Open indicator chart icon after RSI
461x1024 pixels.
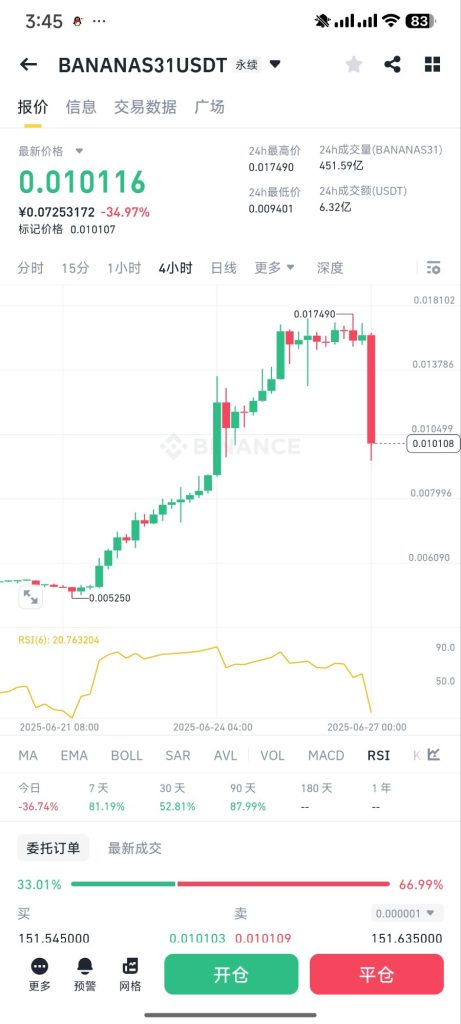434,755
